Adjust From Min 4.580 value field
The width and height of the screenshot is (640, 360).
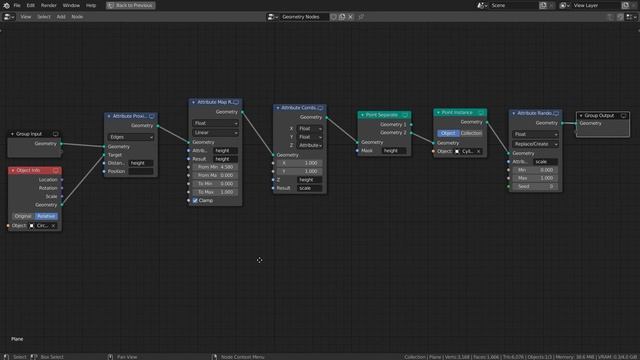tap(215, 167)
